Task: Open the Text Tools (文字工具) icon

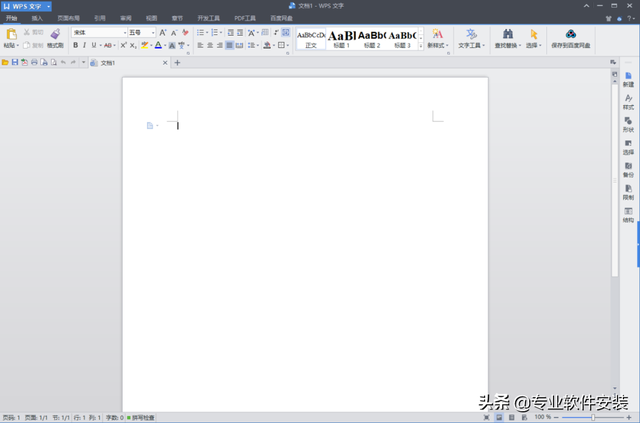Action: pos(469,34)
